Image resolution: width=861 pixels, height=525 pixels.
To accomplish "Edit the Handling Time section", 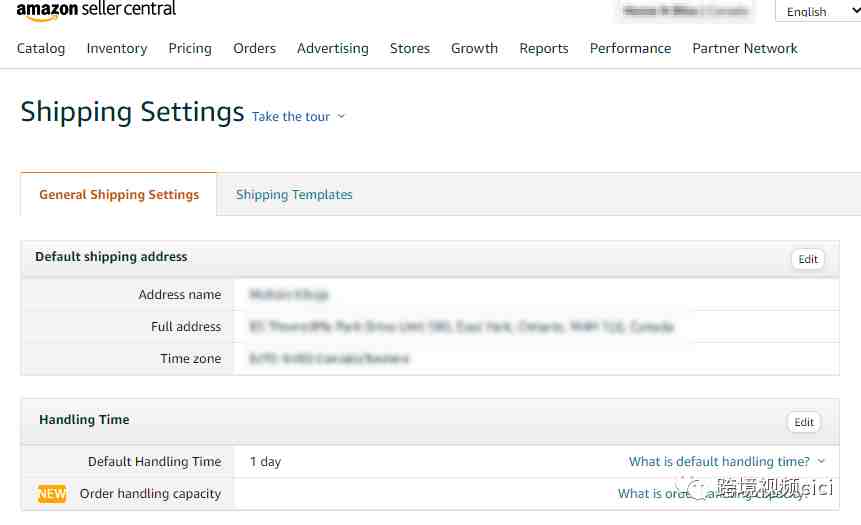I will (x=804, y=422).
